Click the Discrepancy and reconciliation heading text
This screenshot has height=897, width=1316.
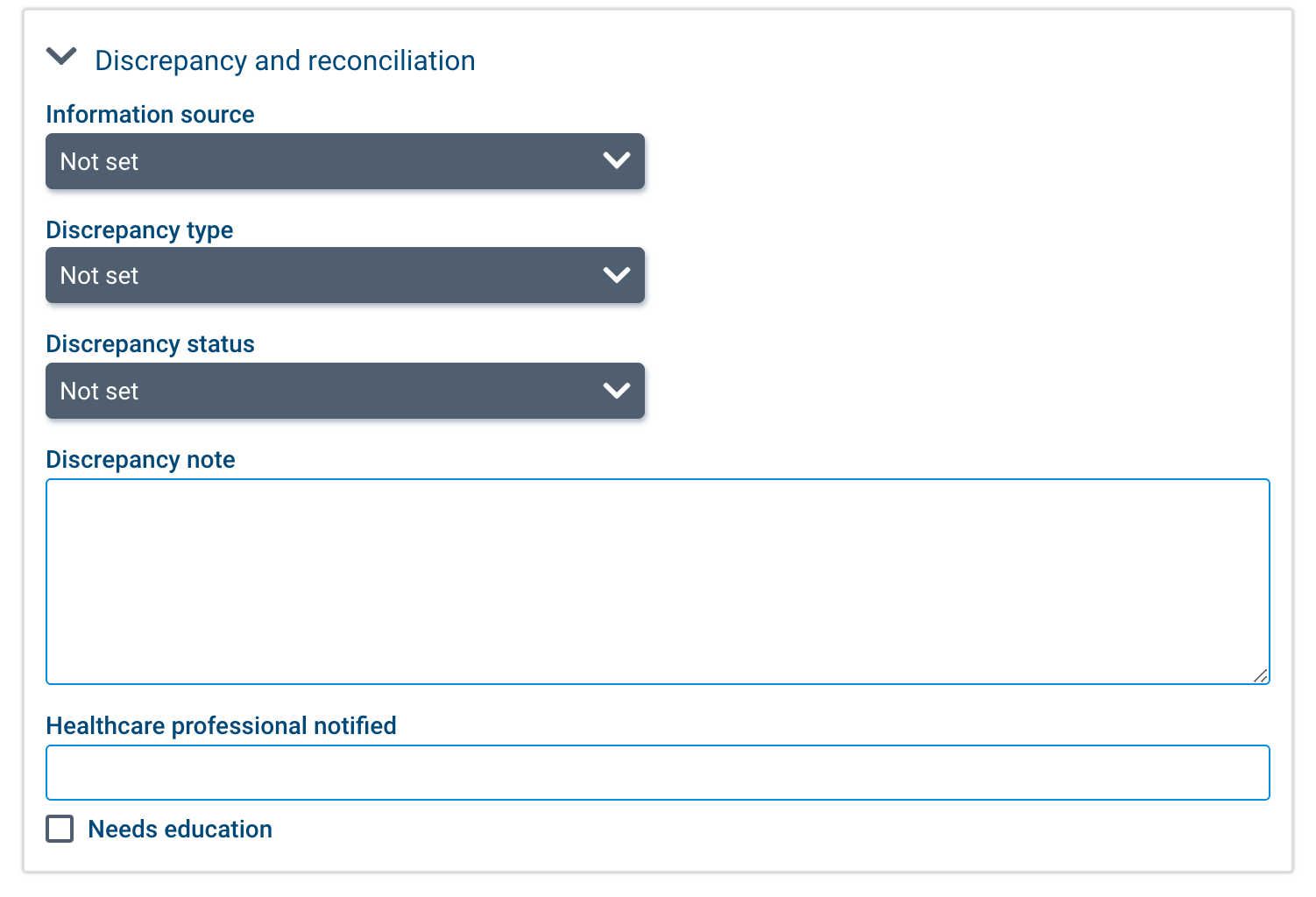point(285,60)
